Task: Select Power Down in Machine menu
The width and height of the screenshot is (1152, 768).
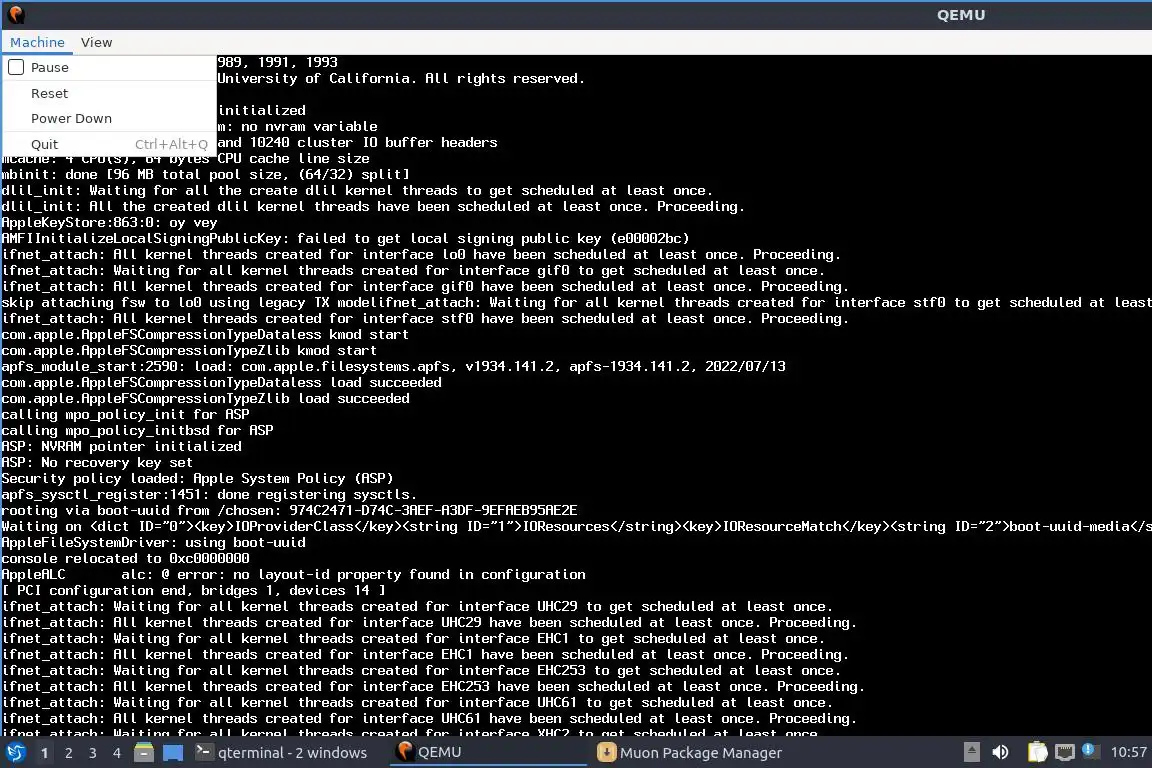Action: click(x=109, y=118)
